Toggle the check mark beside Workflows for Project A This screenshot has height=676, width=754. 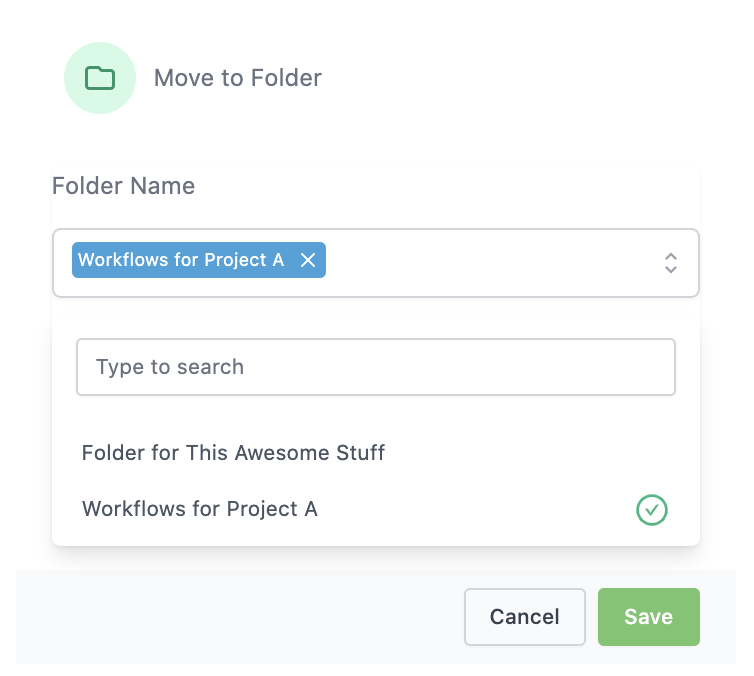pyautogui.click(x=651, y=510)
